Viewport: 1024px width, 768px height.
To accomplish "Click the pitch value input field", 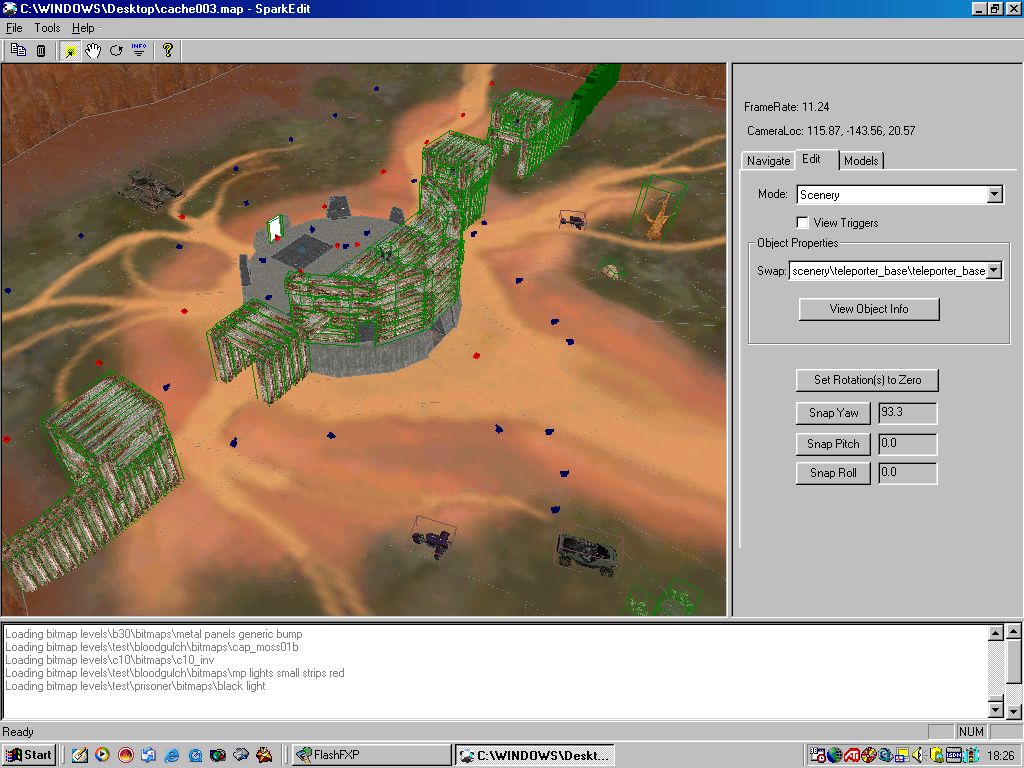I will coord(908,443).
